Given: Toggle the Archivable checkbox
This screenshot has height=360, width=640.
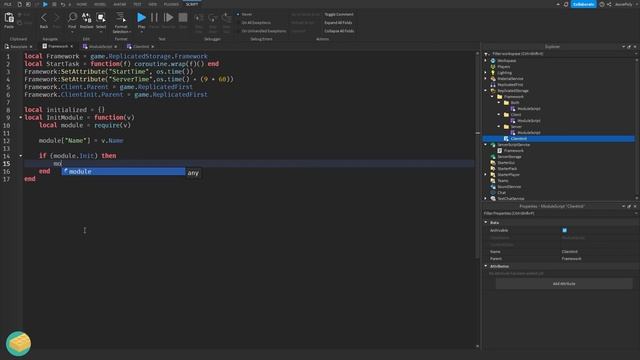Looking at the screenshot, I should [x=564, y=230].
